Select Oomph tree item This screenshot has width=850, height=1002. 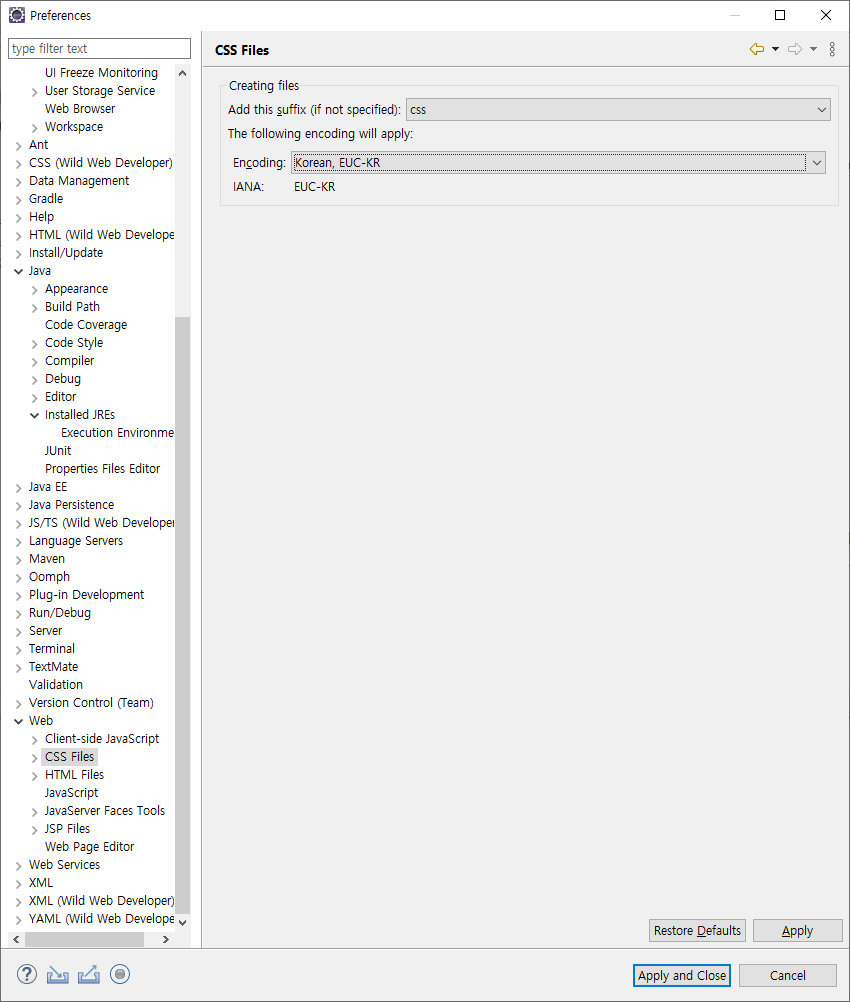point(49,577)
